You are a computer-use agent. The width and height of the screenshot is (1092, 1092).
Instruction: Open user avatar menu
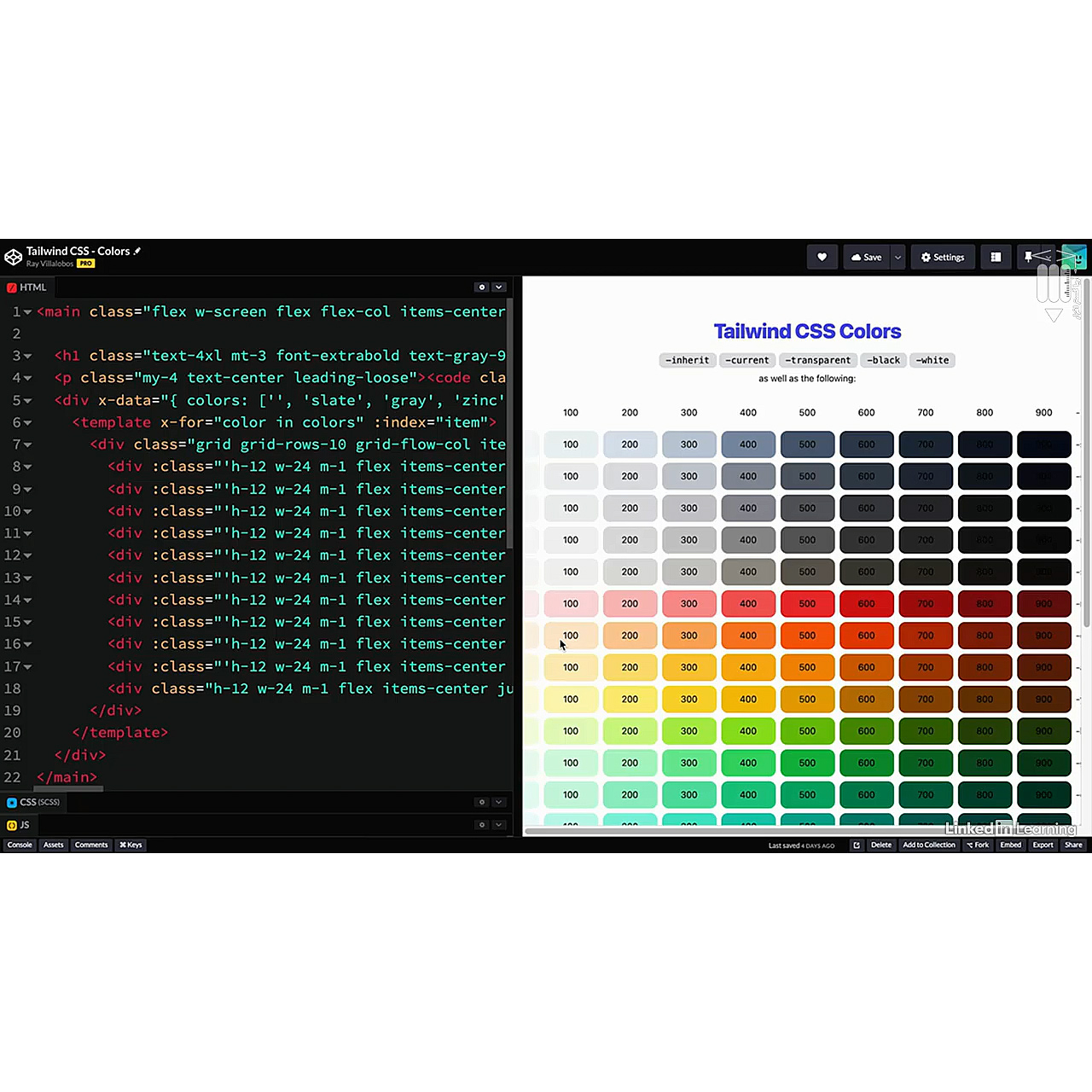1074,257
